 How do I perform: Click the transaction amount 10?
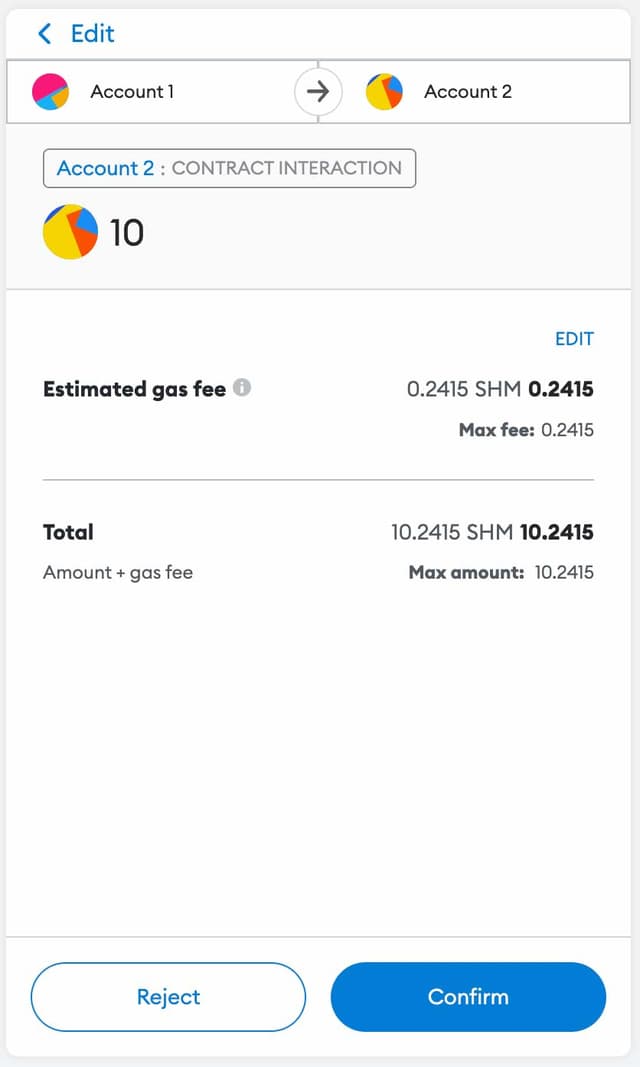click(x=127, y=233)
